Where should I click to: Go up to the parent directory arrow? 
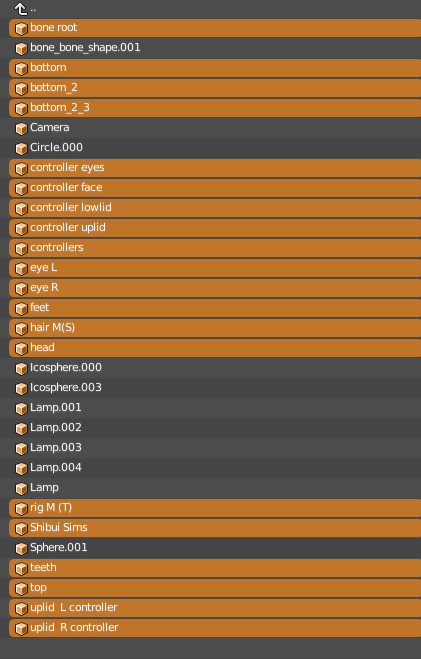pyautogui.click(x=21, y=8)
